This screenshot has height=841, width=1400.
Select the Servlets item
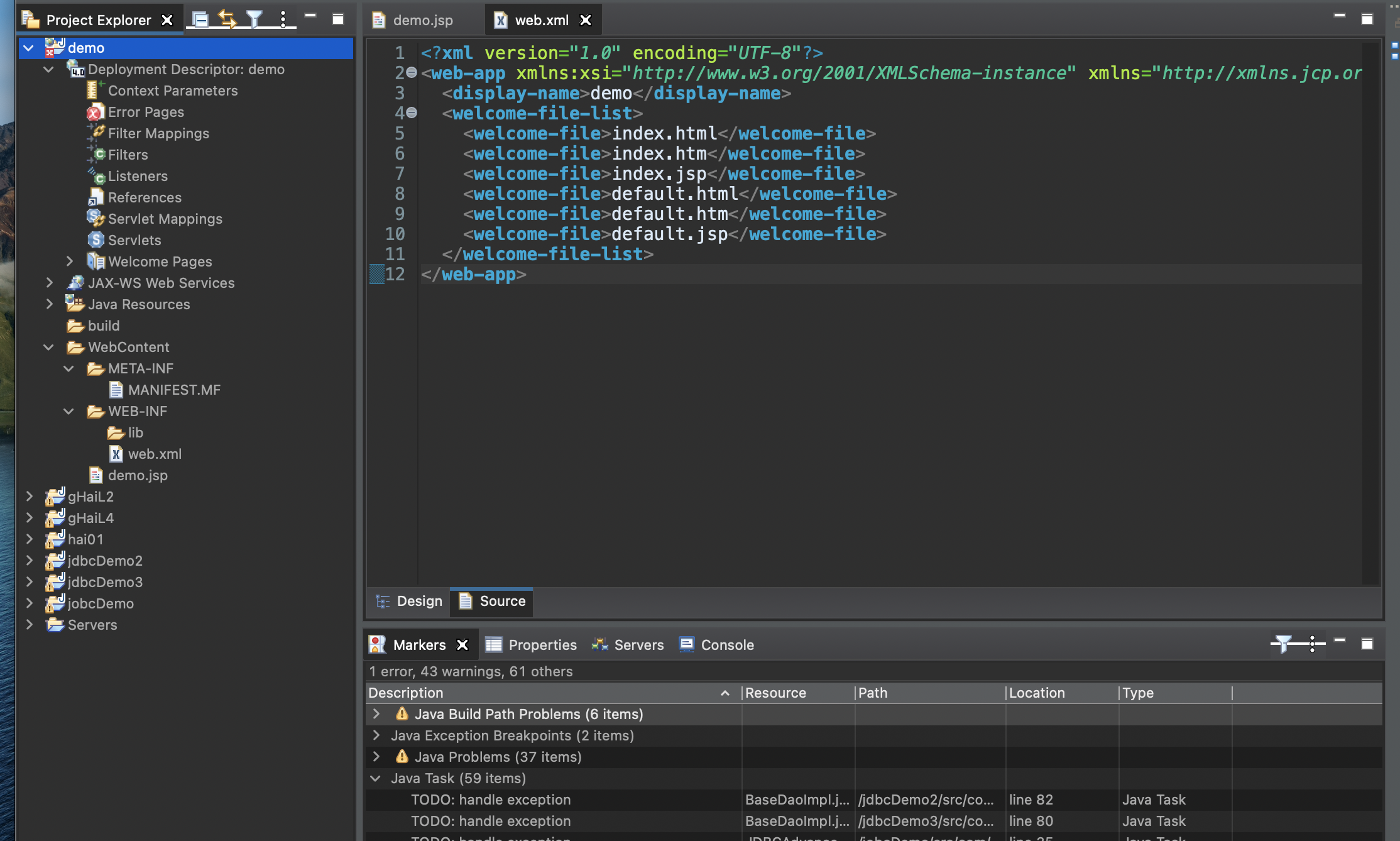coord(134,240)
